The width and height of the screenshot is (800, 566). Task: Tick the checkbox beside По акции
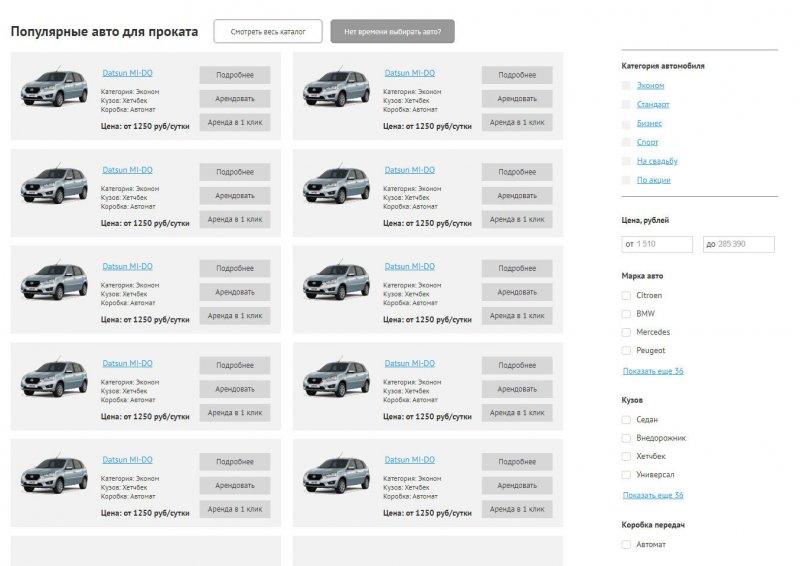626,180
